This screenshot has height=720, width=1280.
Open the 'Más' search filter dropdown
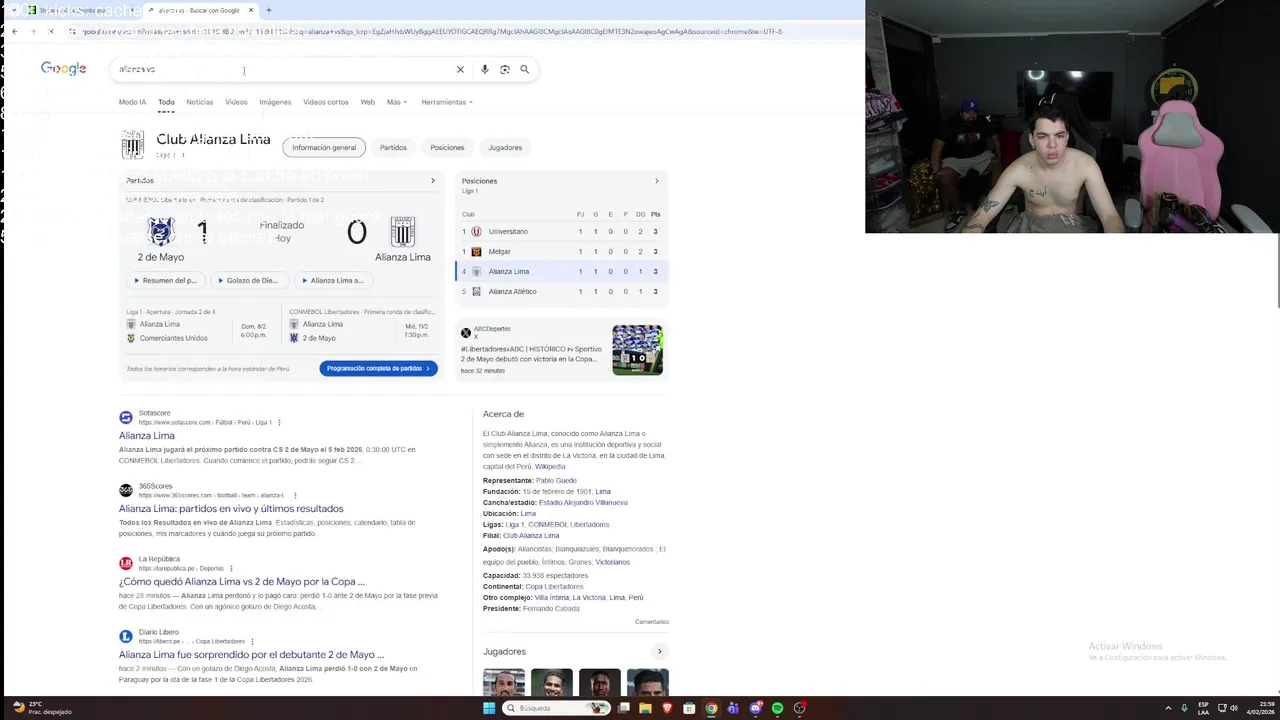397,102
